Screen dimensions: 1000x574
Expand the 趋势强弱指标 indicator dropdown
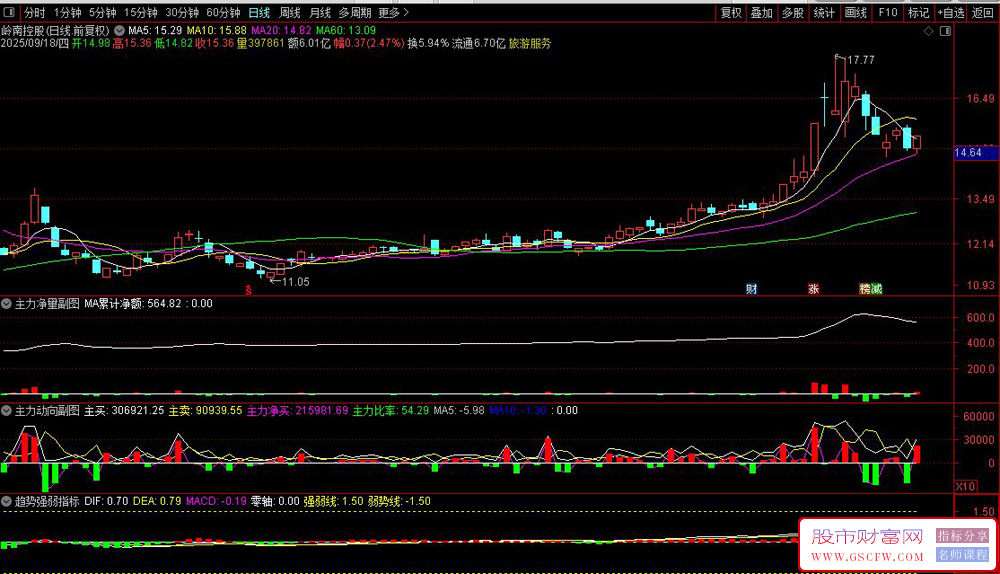click(x=6, y=501)
